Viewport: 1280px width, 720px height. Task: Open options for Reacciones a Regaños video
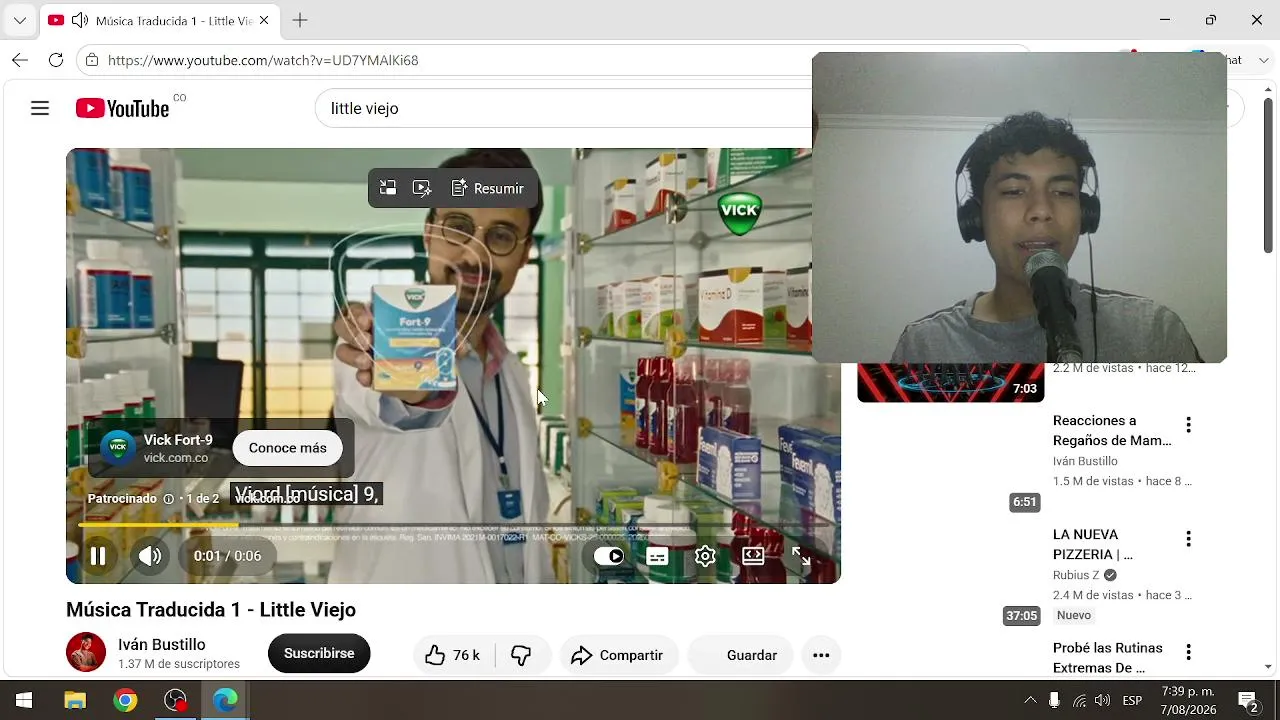click(1188, 425)
